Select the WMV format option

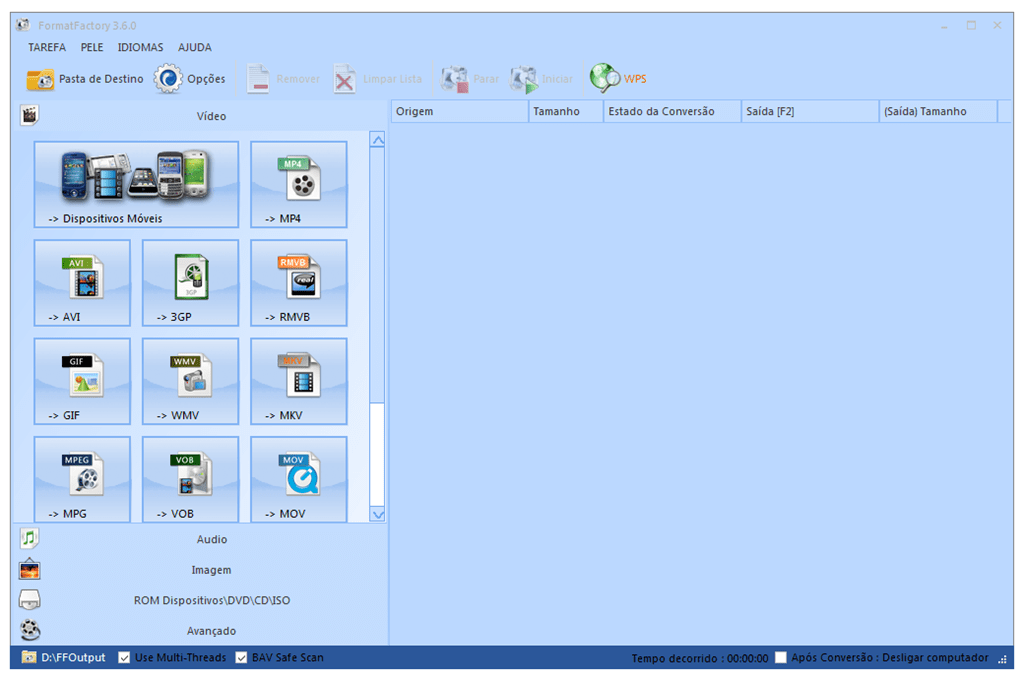pos(190,381)
